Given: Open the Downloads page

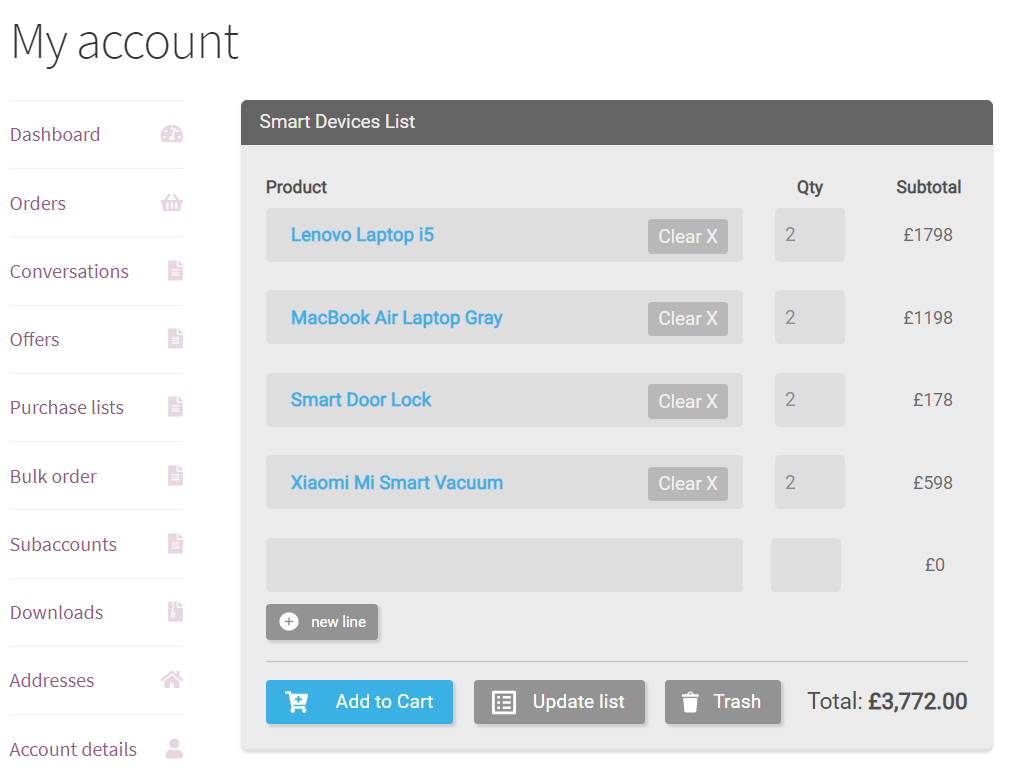Looking at the screenshot, I should click(97, 612).
